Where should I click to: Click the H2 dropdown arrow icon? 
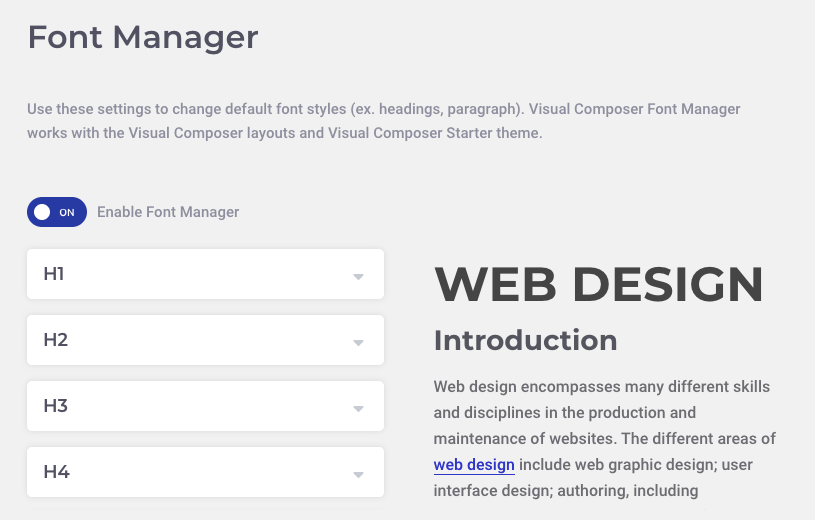(x=358, y=343)
